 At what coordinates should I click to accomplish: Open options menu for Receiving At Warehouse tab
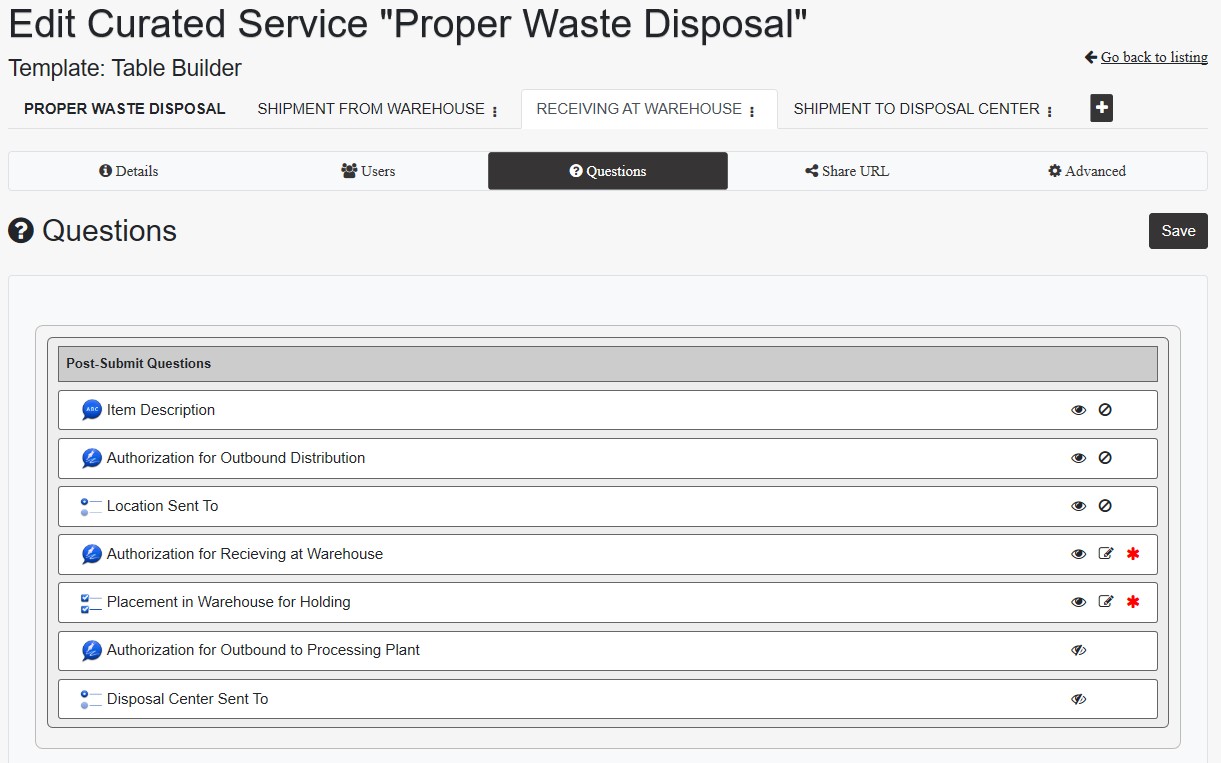752,111
